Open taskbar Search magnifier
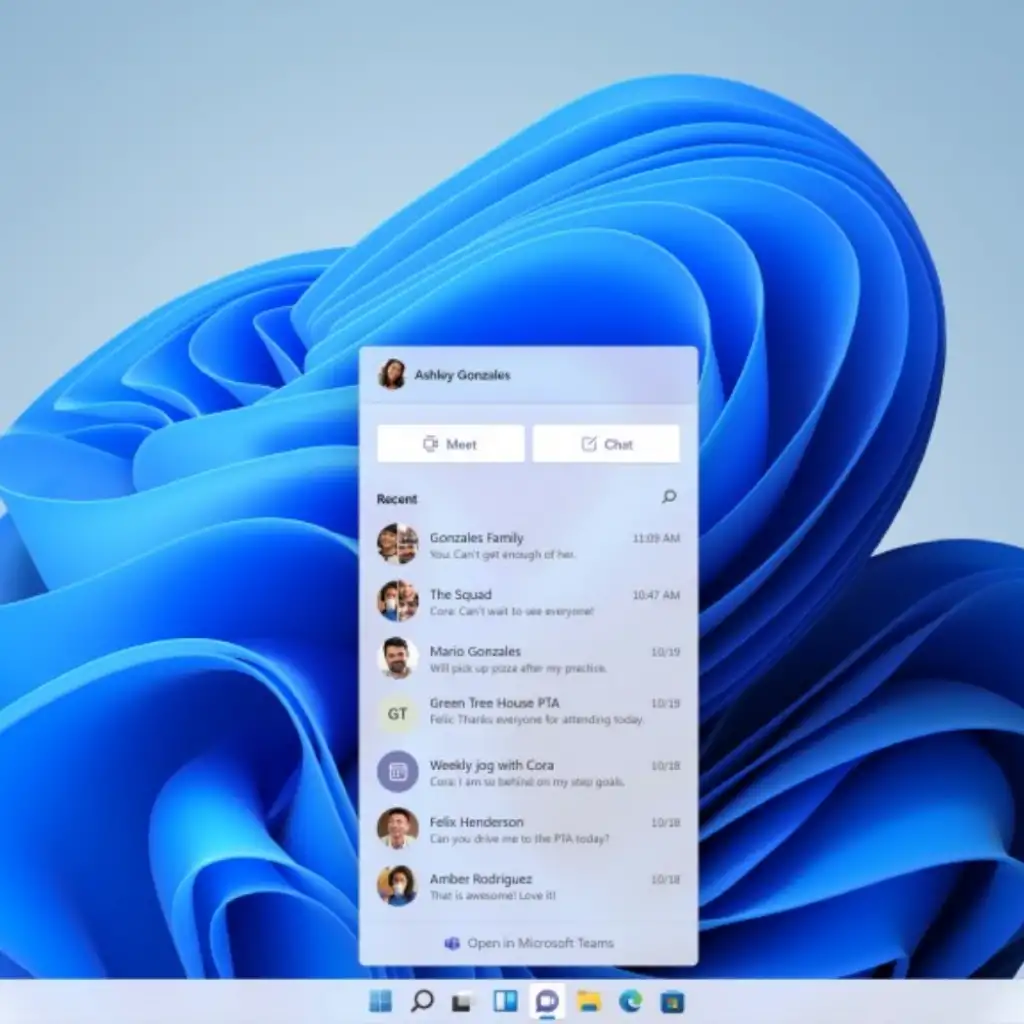The width and height of the screenshot is (1024, 1024). click(x=422, y=1001)
